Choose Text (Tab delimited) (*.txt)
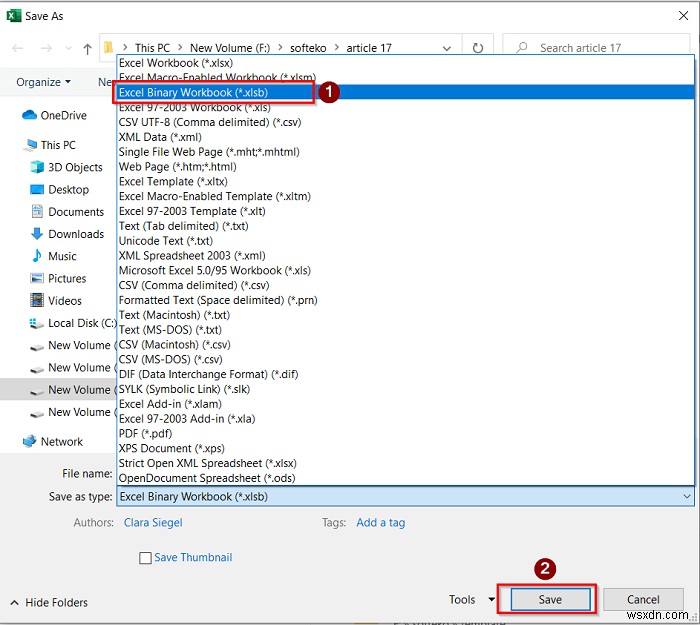 (x=405, y=226)
